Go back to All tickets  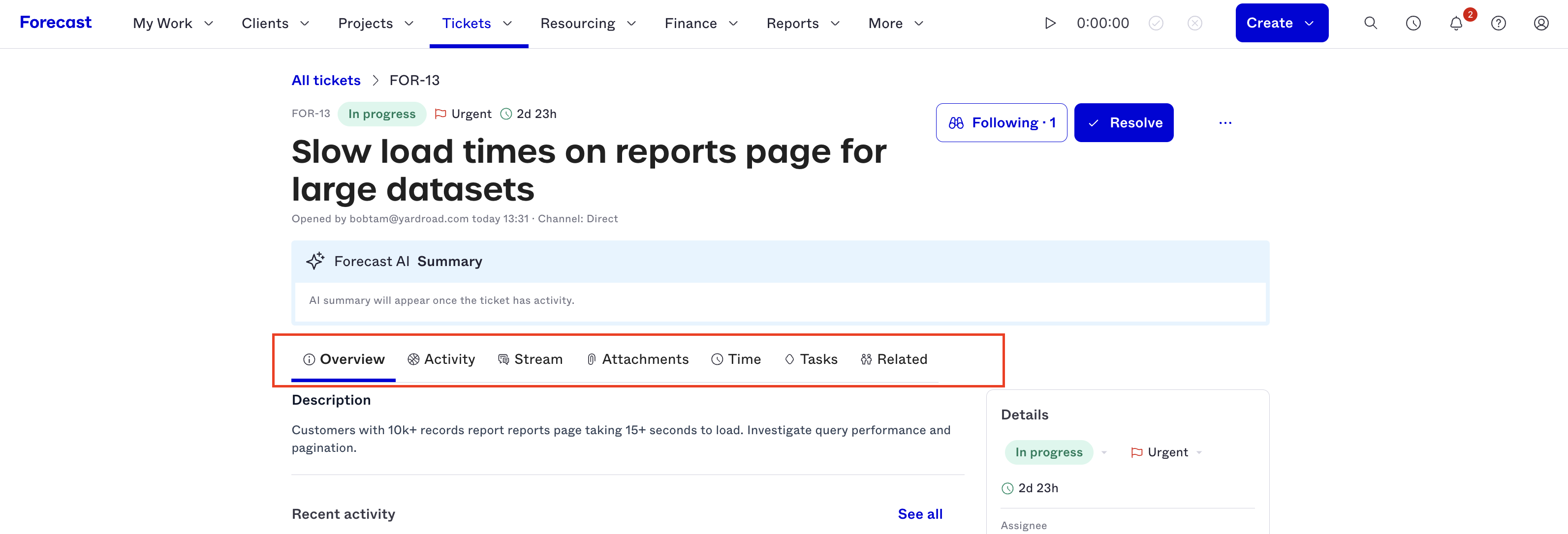(x=326, y=80)
